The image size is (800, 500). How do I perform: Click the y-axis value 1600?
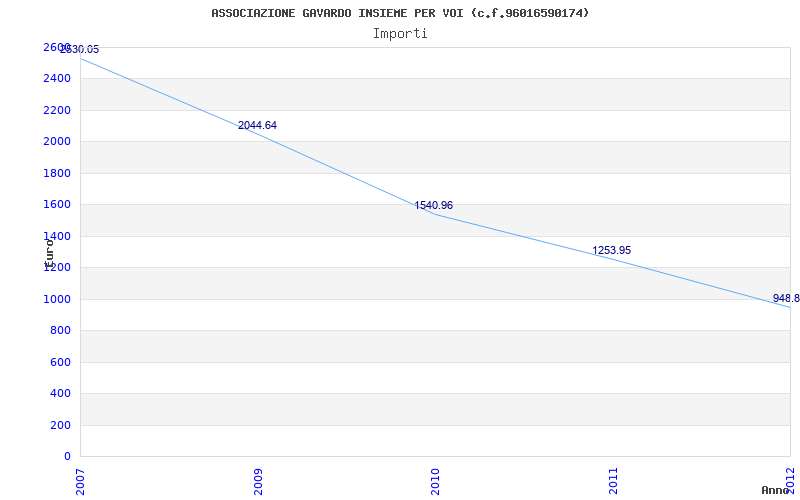point(57,205)
